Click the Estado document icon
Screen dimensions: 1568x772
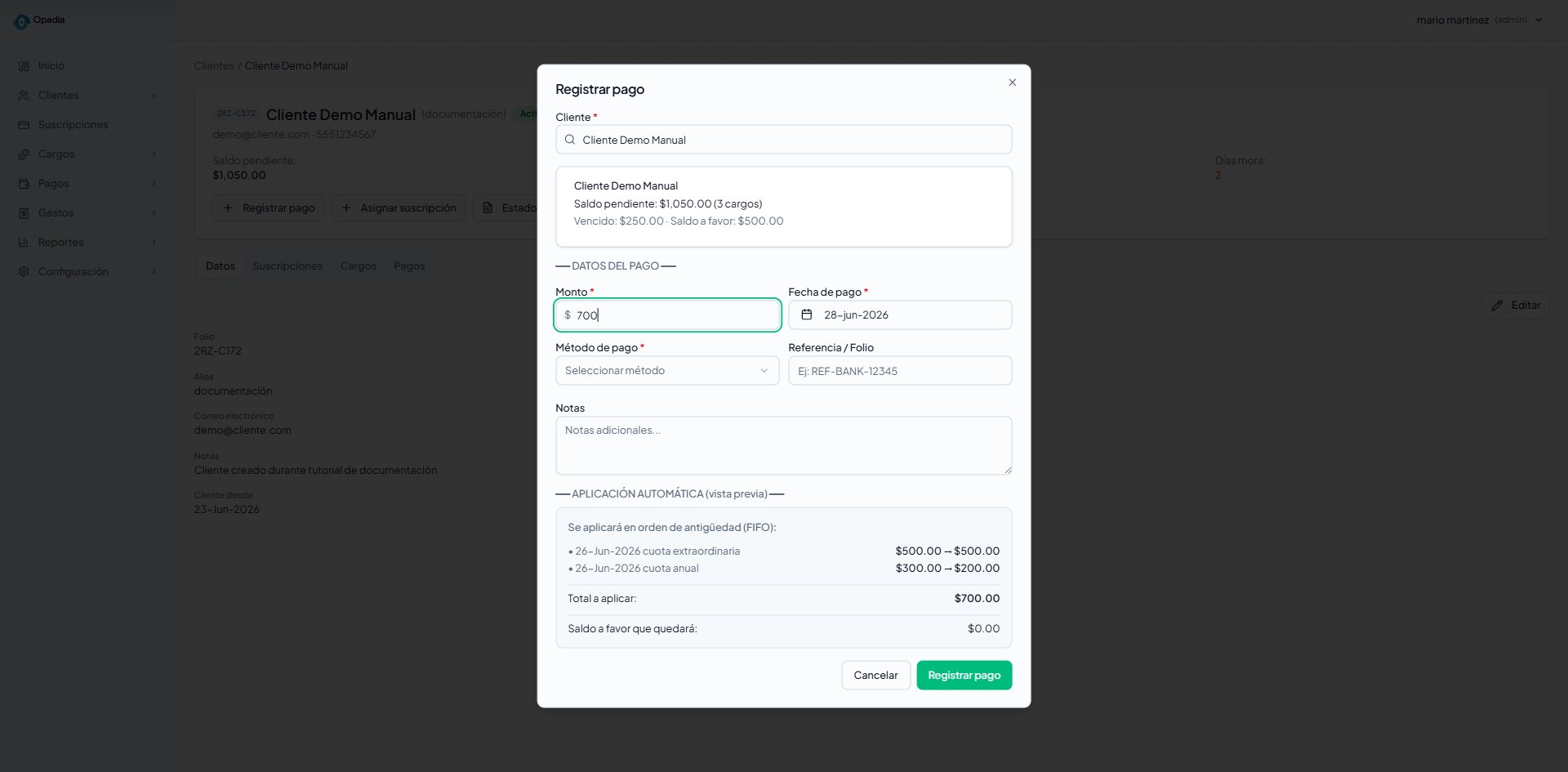coord(488,208)
